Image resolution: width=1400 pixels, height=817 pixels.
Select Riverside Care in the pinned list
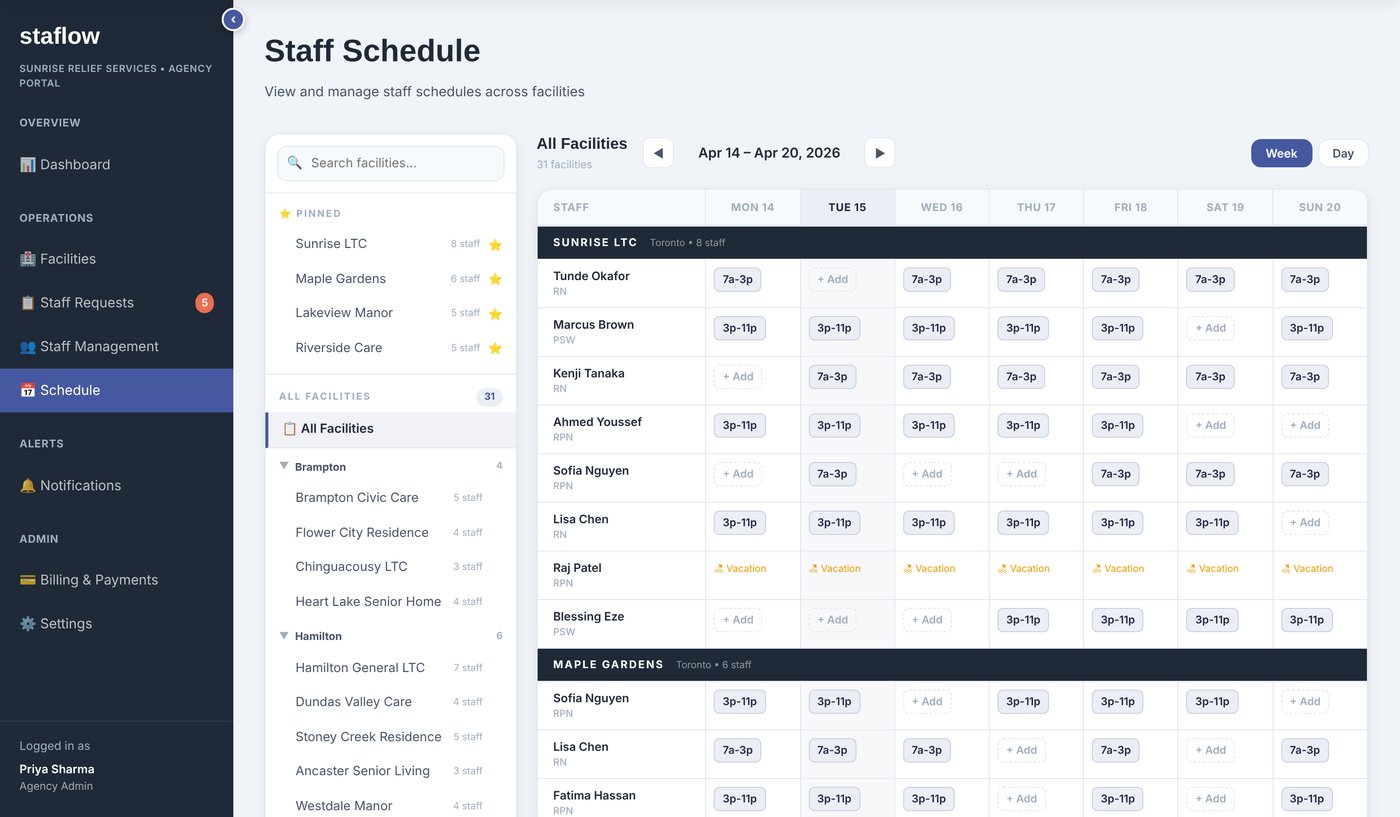pyautogui.click(x=391, y=348)
